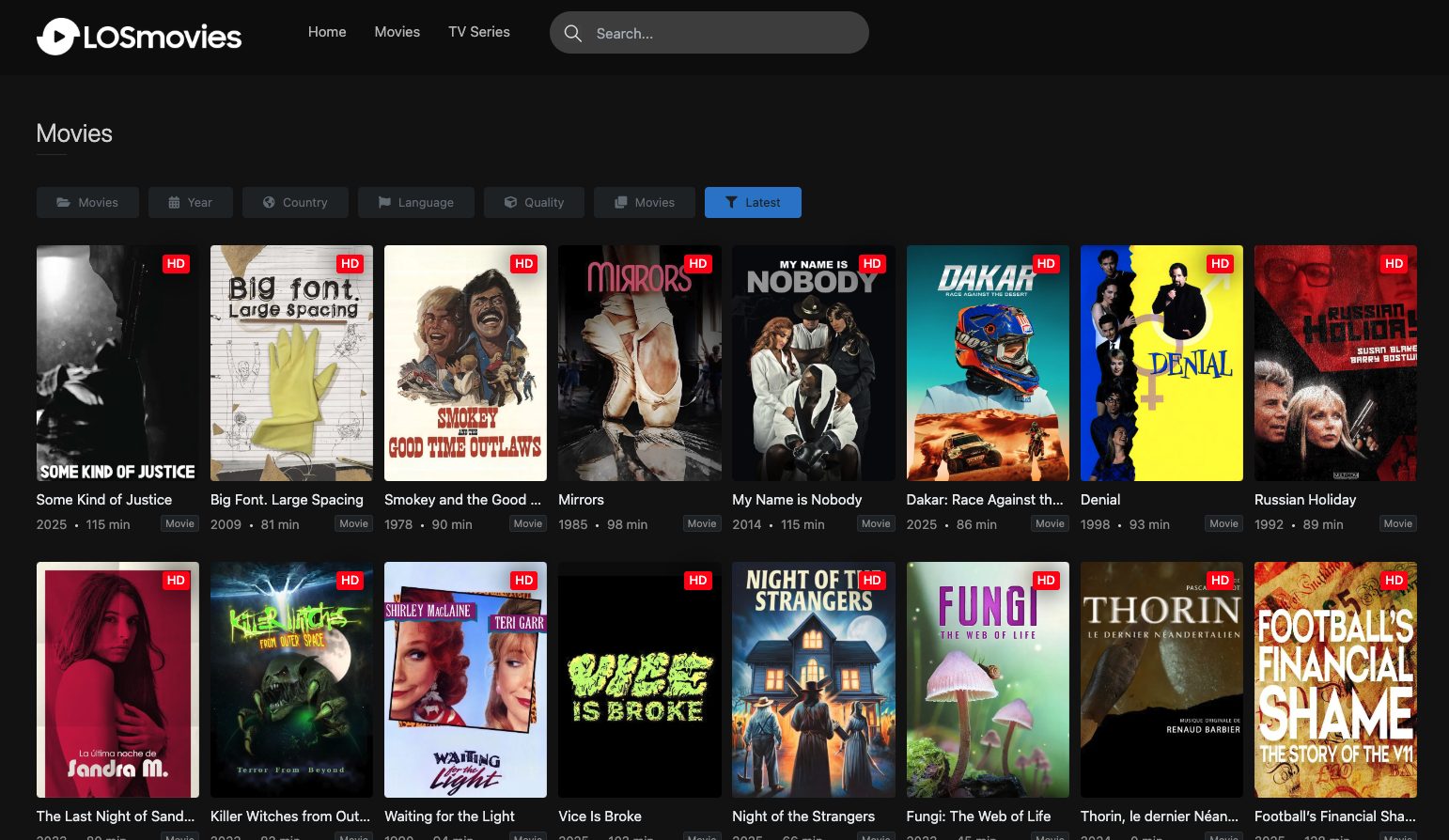Open the Year filter dropdown
Image resolution: width=1449 pixels, height=840 pixels.
tap(190, 202)
